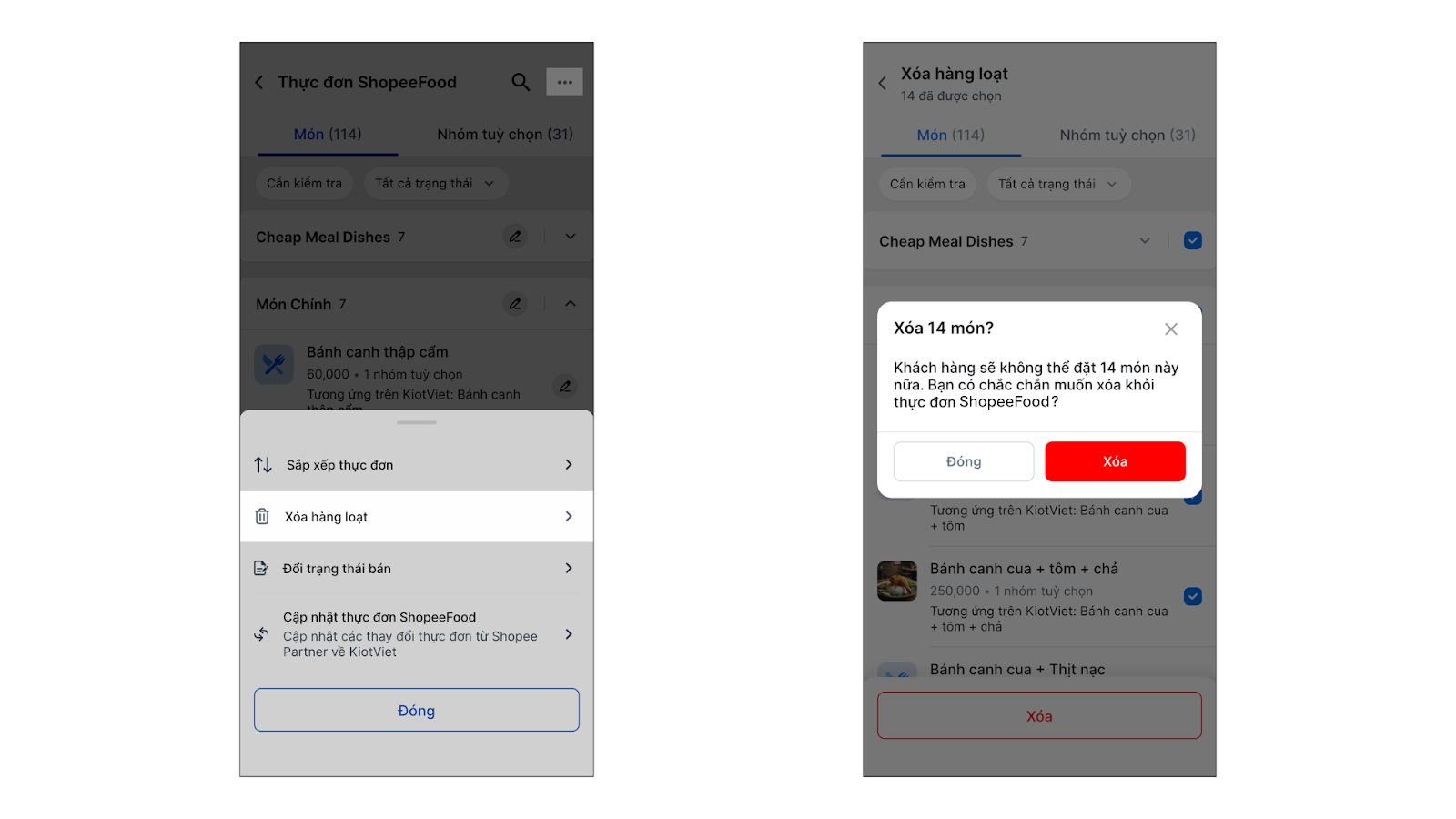Uncheck Bánh canh cua + tôm + chả

pos(1193,596)
